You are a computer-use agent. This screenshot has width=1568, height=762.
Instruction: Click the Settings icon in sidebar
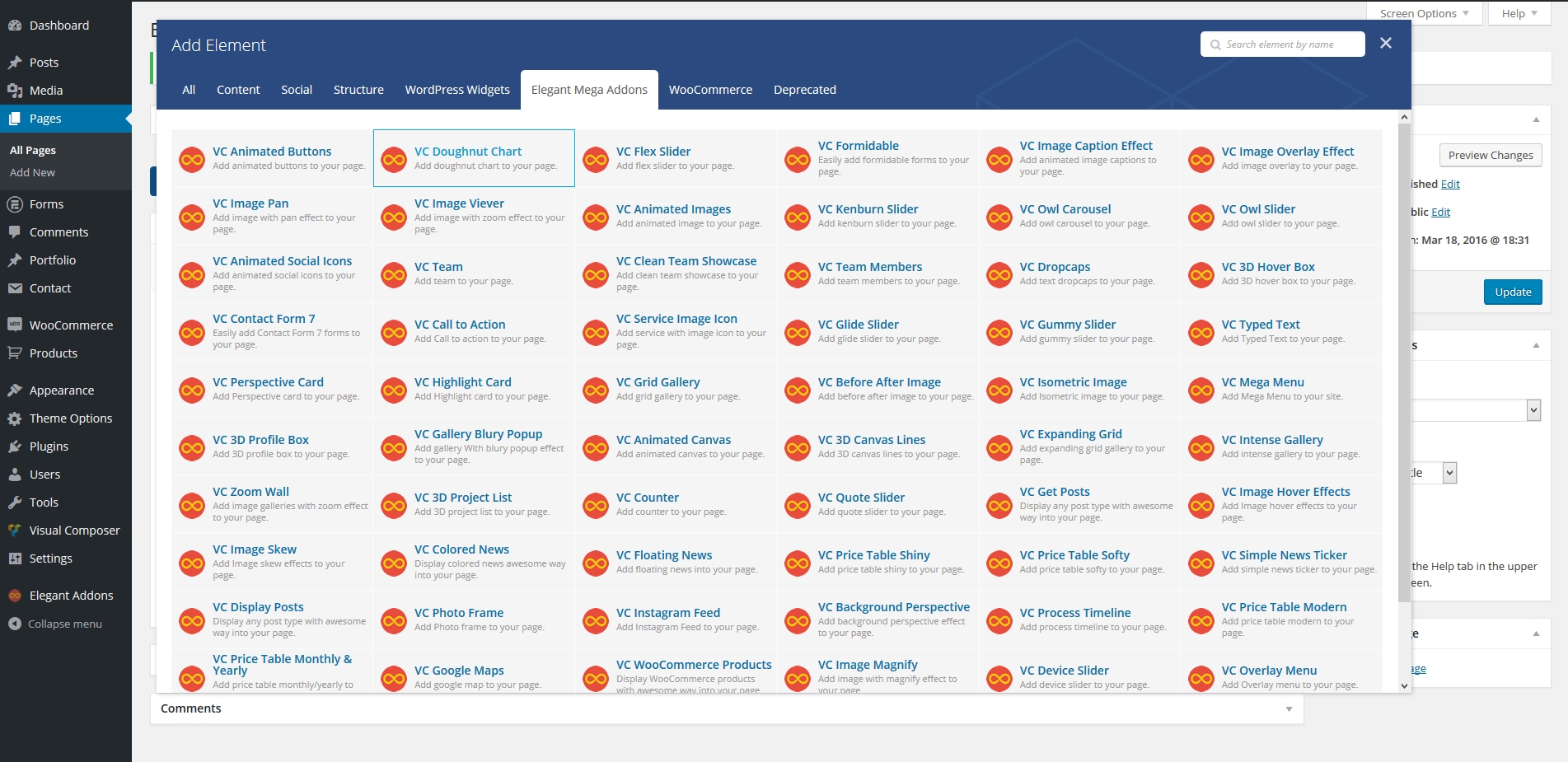click(x=14, y=559)
